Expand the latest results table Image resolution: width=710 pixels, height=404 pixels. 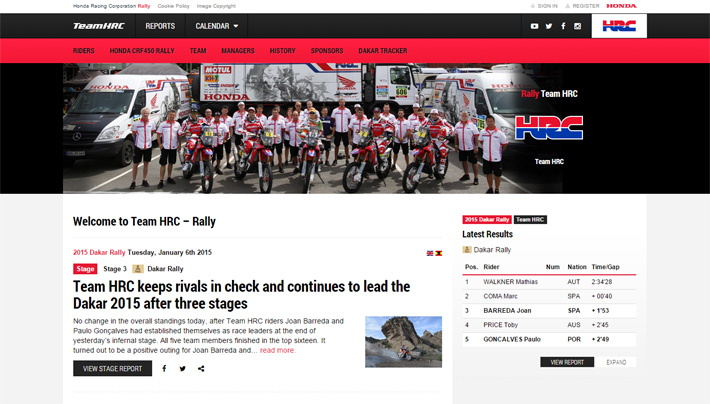[616, 362]
